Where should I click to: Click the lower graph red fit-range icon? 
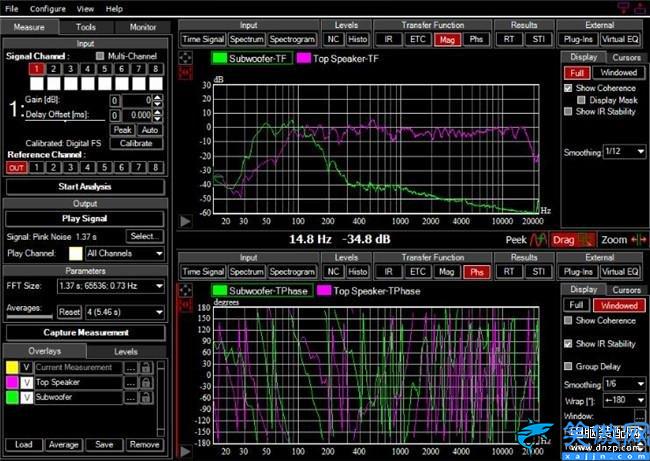185,306
